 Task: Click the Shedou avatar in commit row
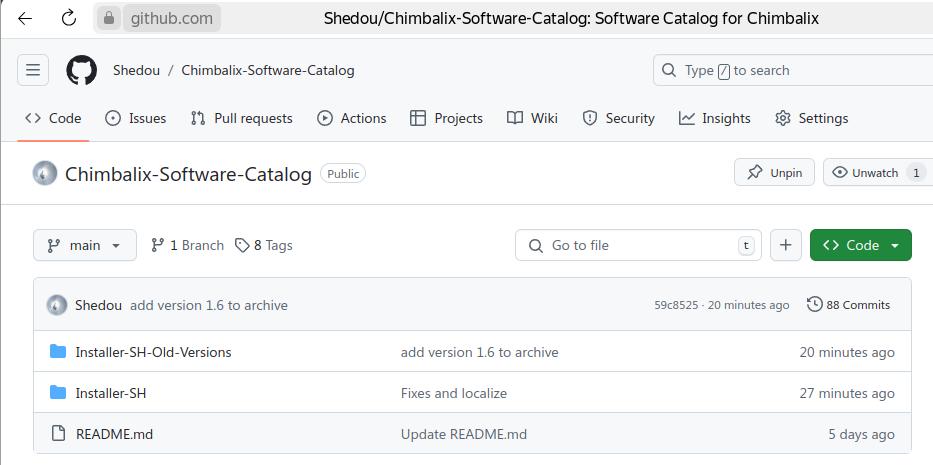click(x=57, y=305)
